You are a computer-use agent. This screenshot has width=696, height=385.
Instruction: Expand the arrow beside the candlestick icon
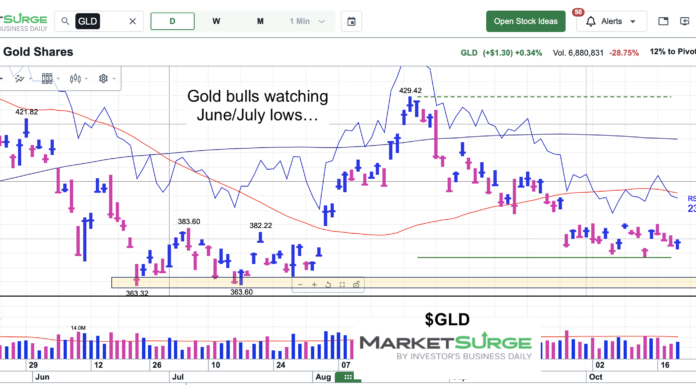(86, 79)
